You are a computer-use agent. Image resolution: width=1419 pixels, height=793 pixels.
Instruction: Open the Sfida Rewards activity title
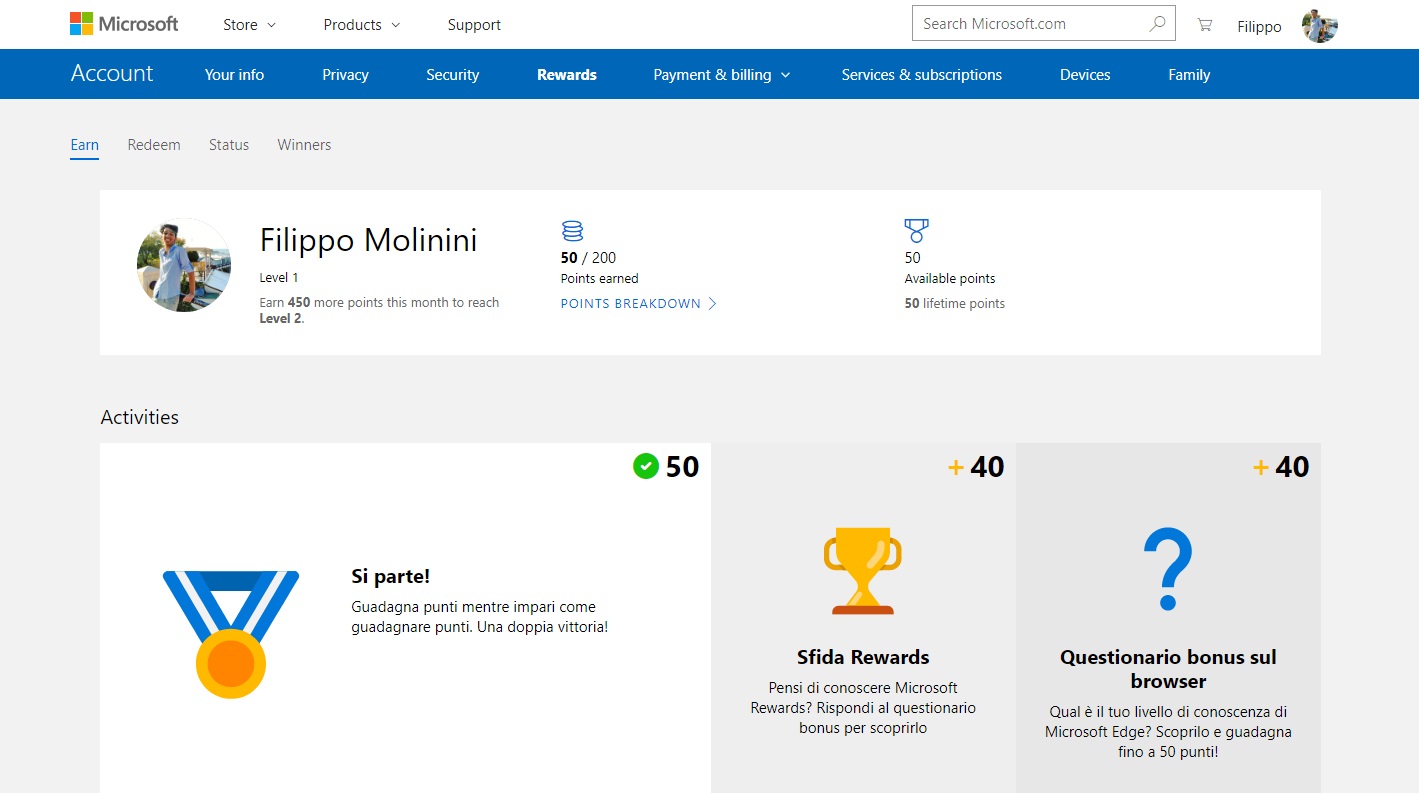[x=863, y=657]
